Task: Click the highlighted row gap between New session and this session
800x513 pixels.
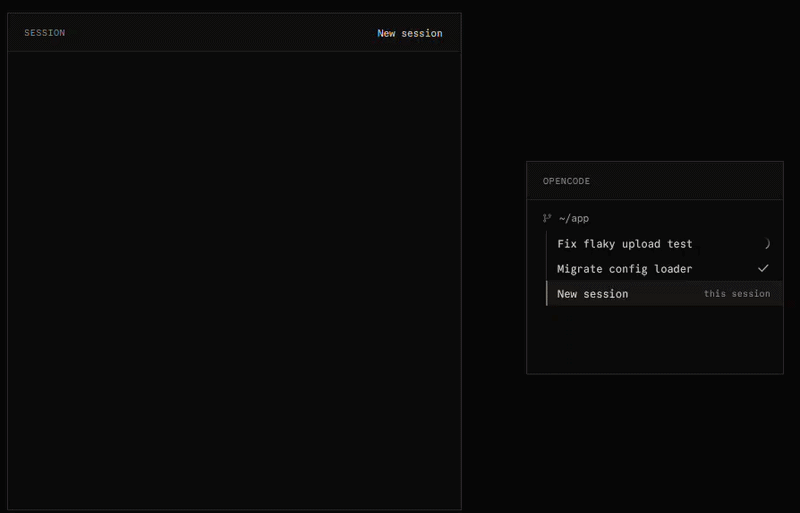Action: pos(666,294)
